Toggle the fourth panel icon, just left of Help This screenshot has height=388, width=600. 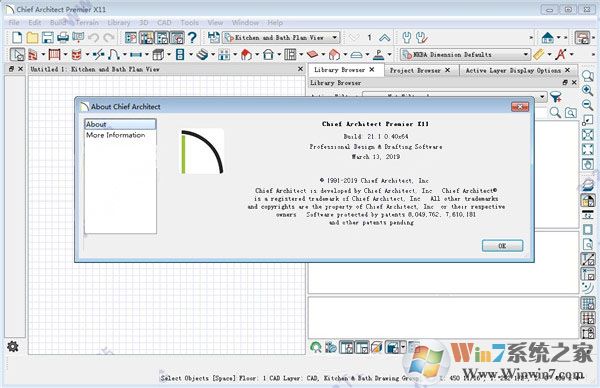coord(177,37)
